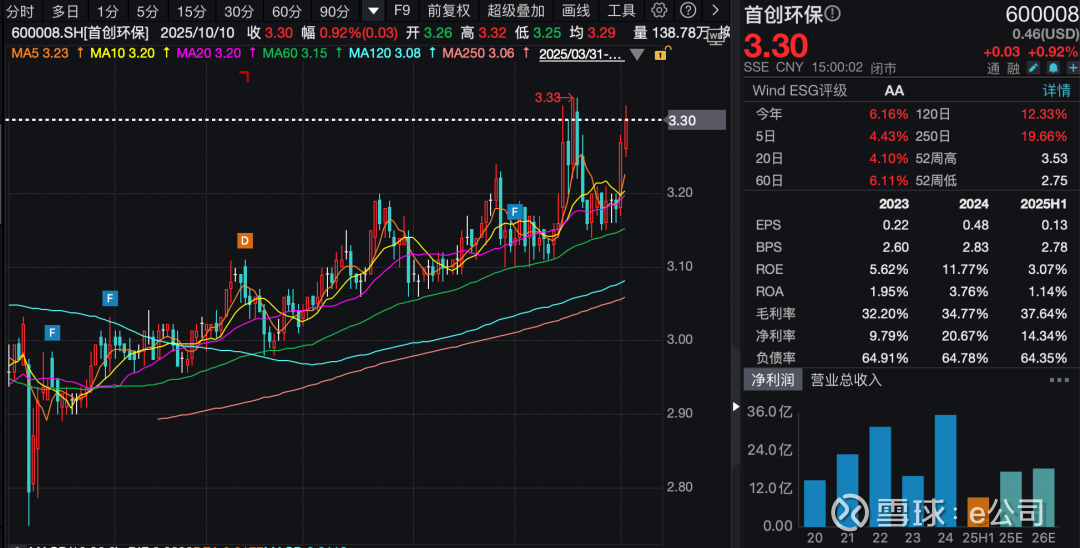The image size is (1080, 548).
Task: Click the 融 margin trading indicator
Action: 1014,68
